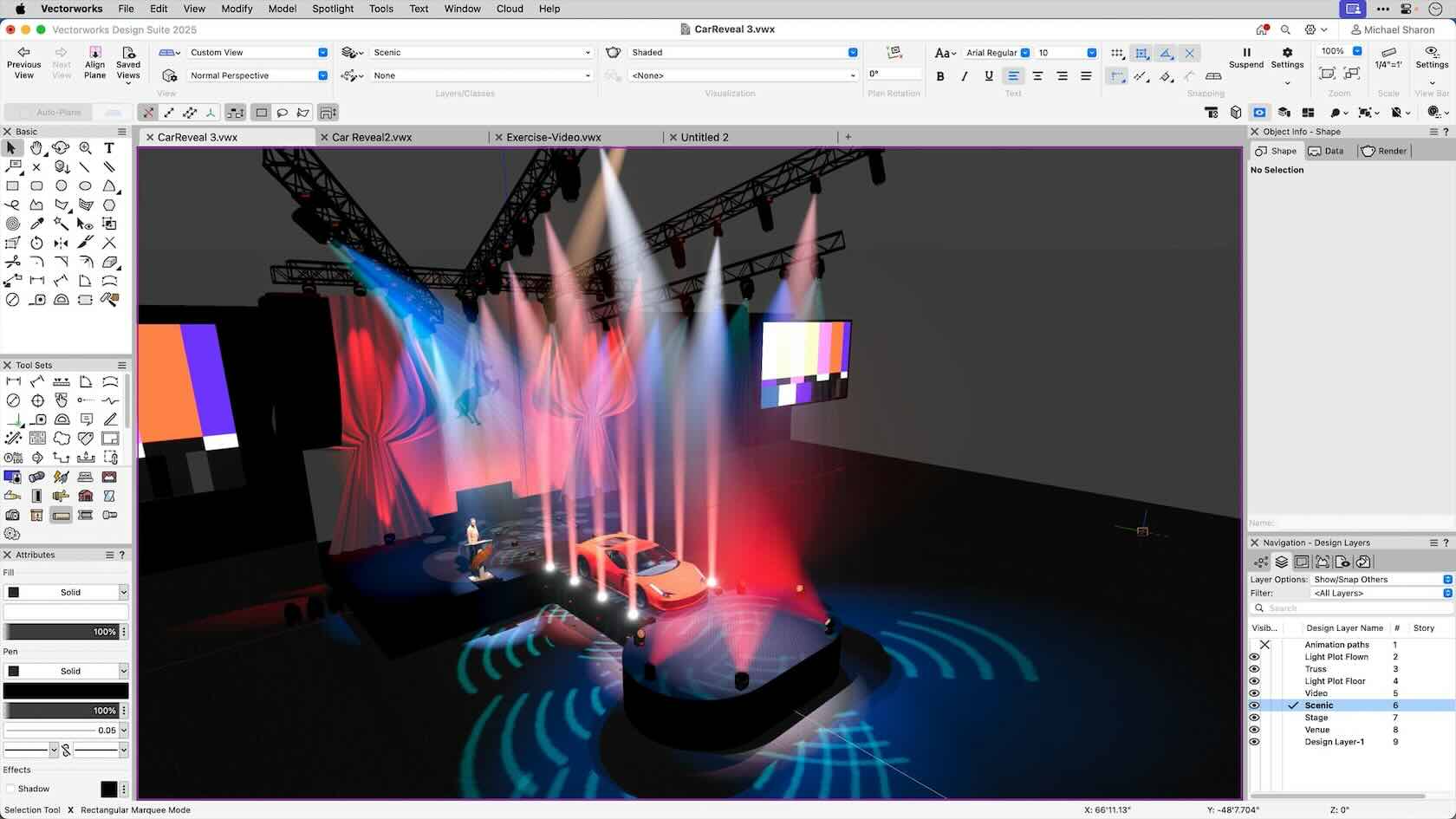Open Saved Views in the toolbar

coord(128,61)
